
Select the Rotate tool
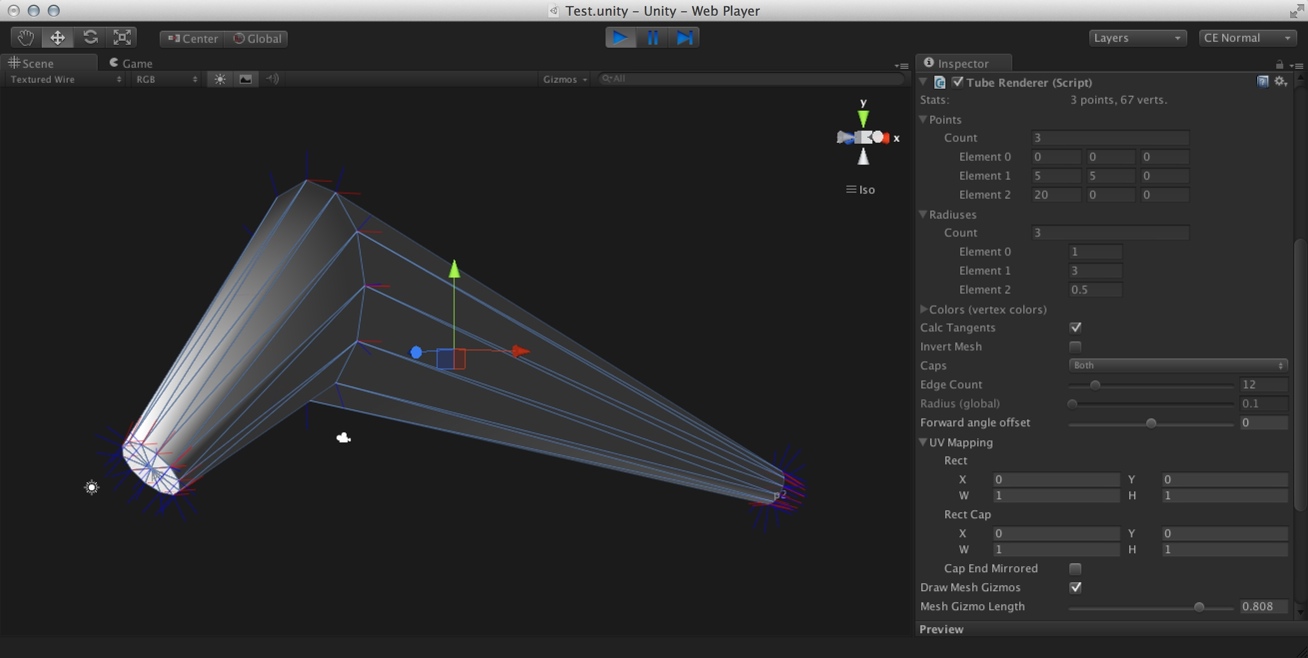(90, 37)
